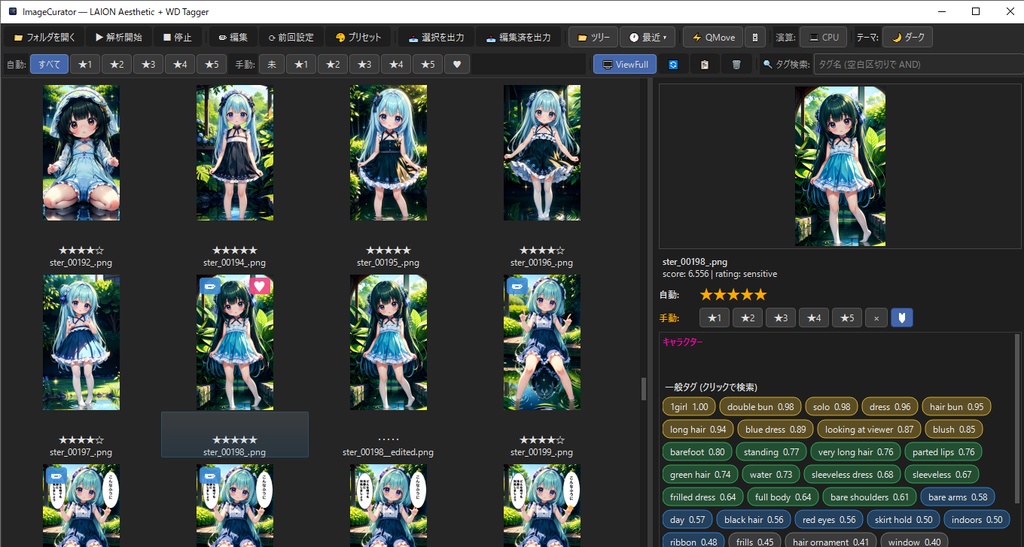Viewport: 1024px width, 547px height.
Task: Toggle ダーク dark theme button
Action: tap(907, 37)
